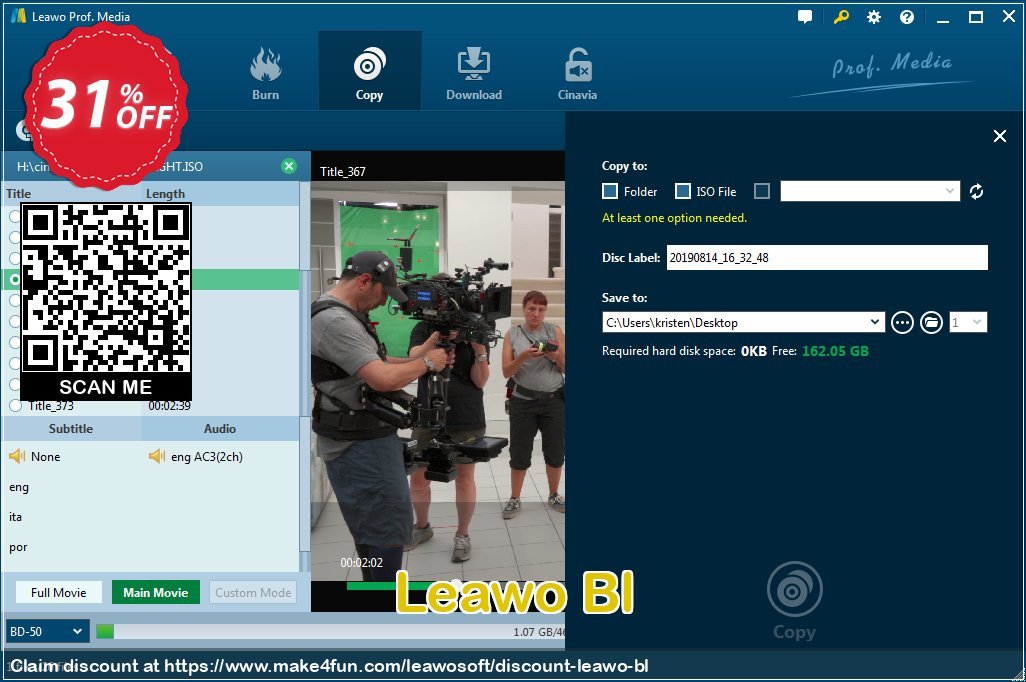Tick the disc drive target checkbox
This screenshot has height=682, width=1026.
click(762, 191)
